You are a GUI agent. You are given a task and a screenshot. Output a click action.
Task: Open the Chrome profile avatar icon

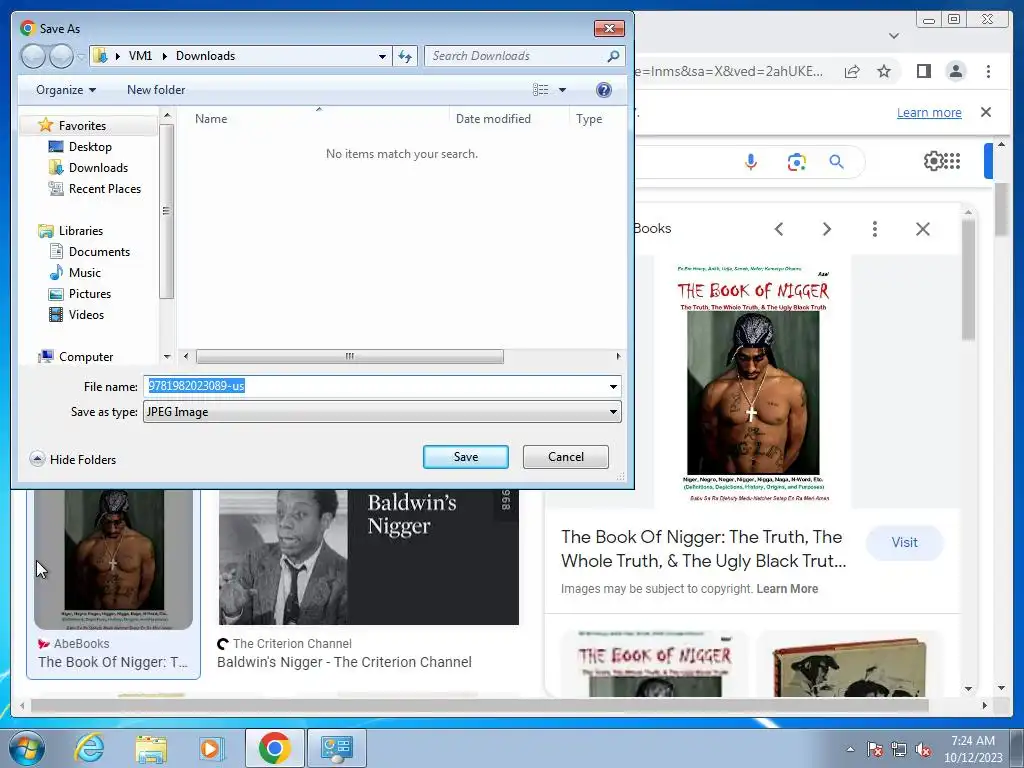(955, 71)
